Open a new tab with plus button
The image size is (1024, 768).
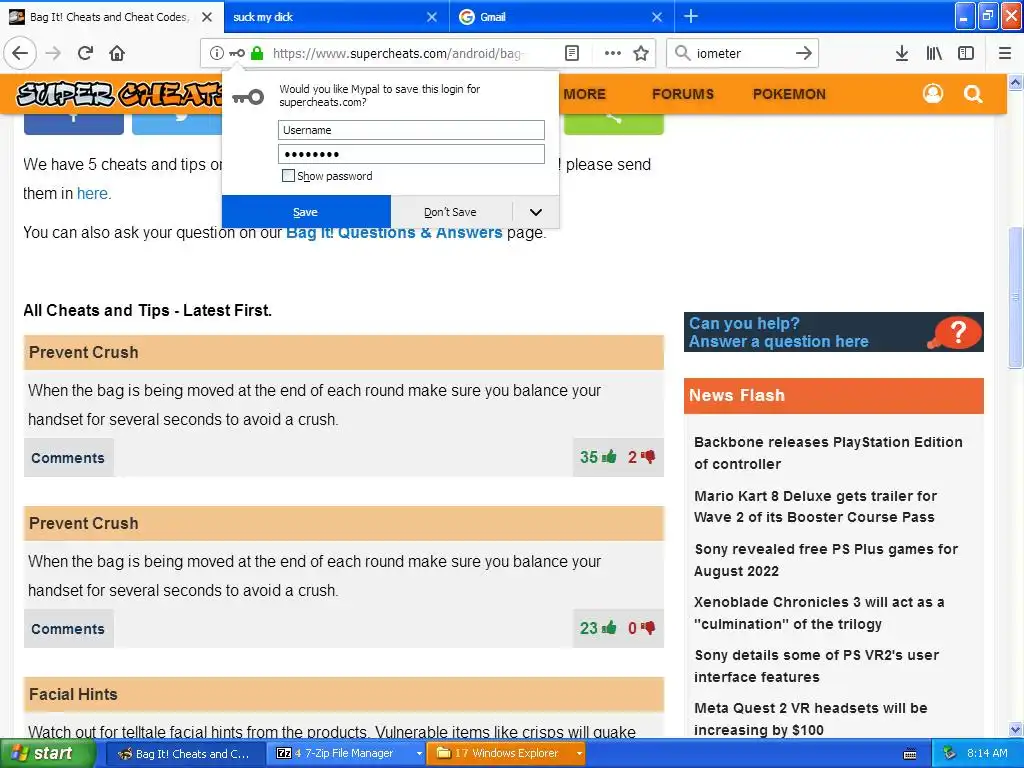tap(690, 16)
